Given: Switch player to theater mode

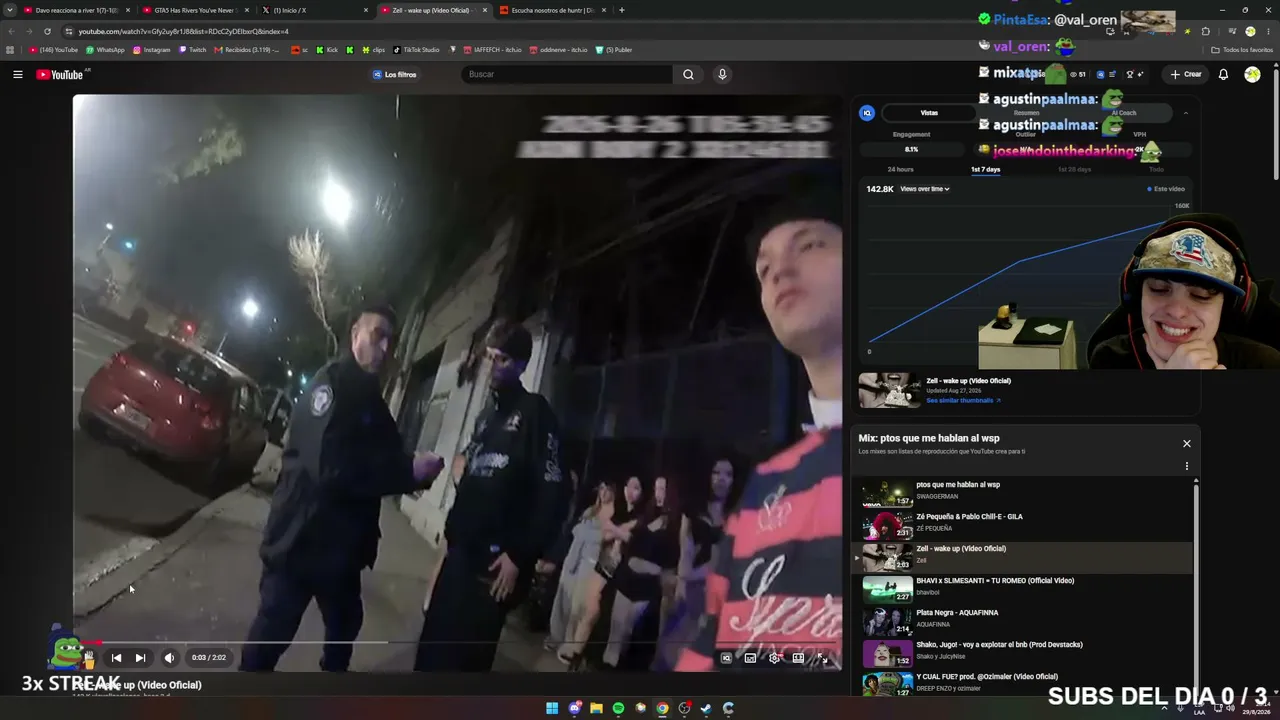Looking at the screenshot, I should [798, 657].
